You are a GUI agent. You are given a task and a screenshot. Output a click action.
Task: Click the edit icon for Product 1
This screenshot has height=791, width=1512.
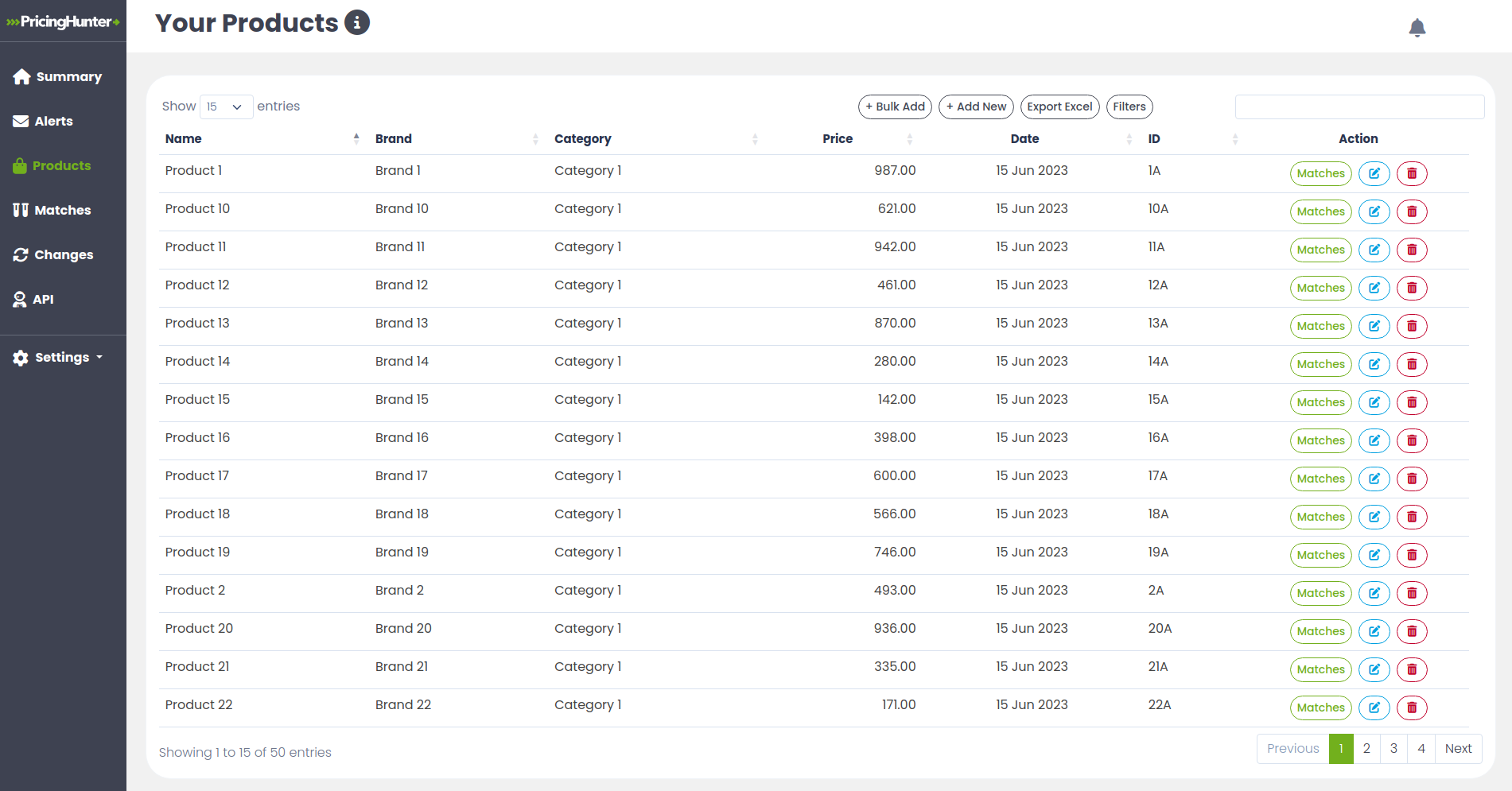(1374, 173)
